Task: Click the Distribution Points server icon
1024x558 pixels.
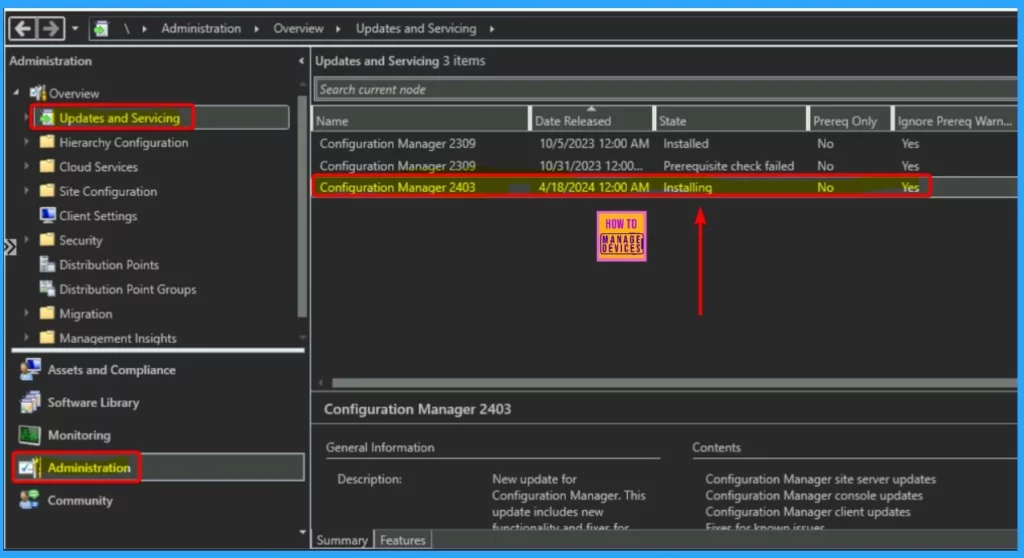Action: [47, 264]
